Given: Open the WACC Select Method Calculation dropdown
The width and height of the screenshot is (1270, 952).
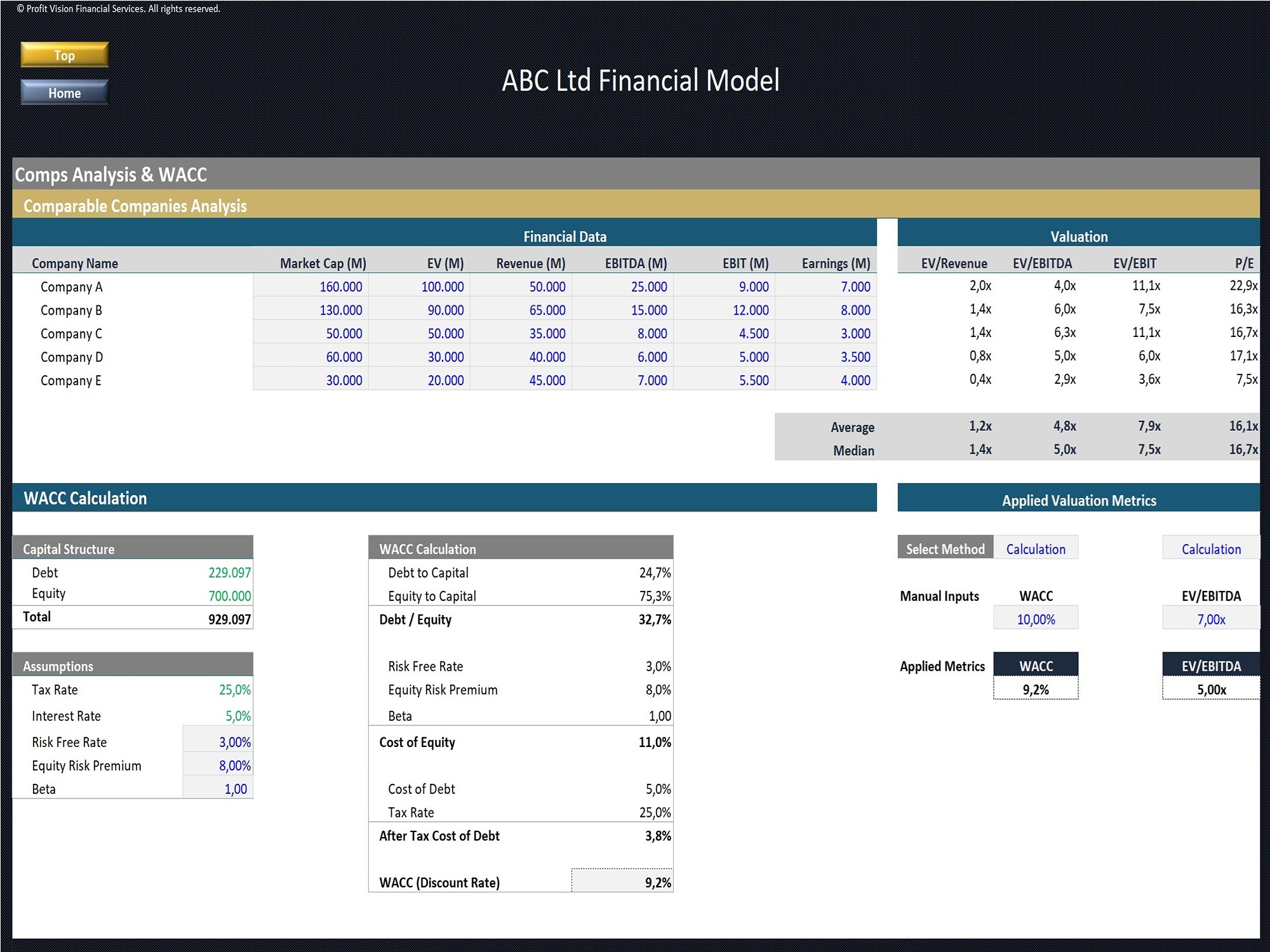Looking at the screenshot, I should pos(1035,548).
